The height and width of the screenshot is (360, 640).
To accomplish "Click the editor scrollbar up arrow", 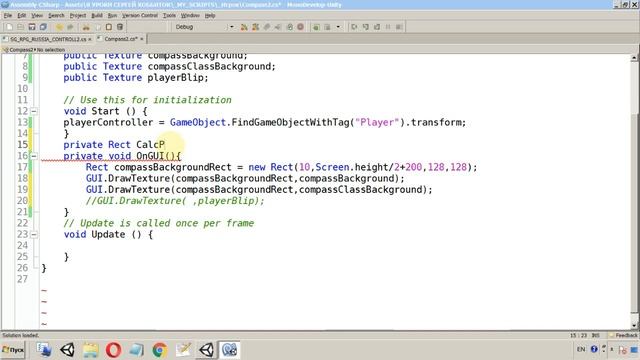I will click(634, 58).
